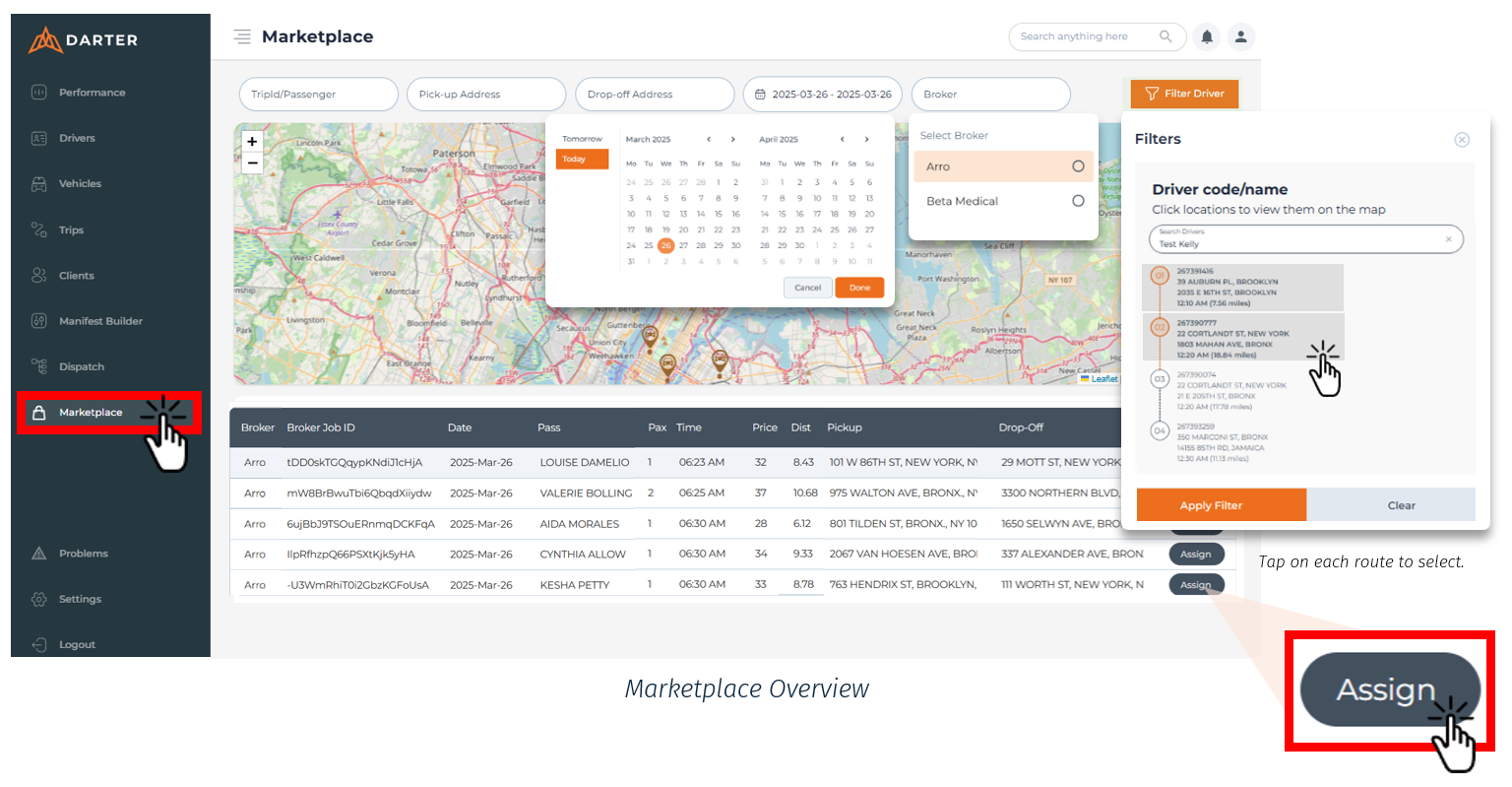The image size is (1512, 787).
Task: Click route stop 04 circle marker
Action: pos(1160,430)
